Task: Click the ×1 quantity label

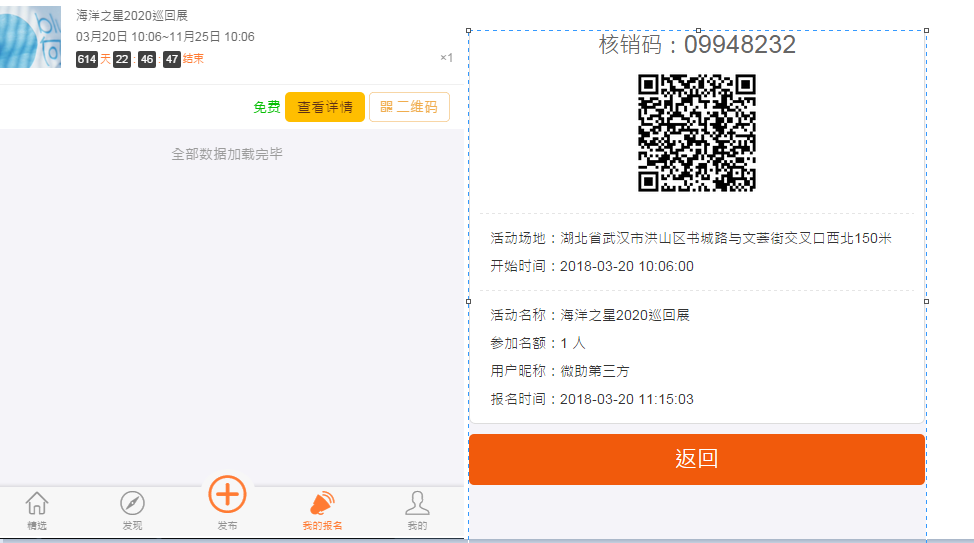Action: [446, 58]
